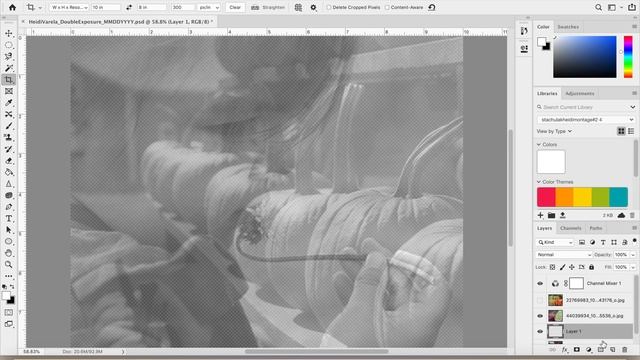Select the Brush tool
The image size is (640, 360).
click(9, 126)
